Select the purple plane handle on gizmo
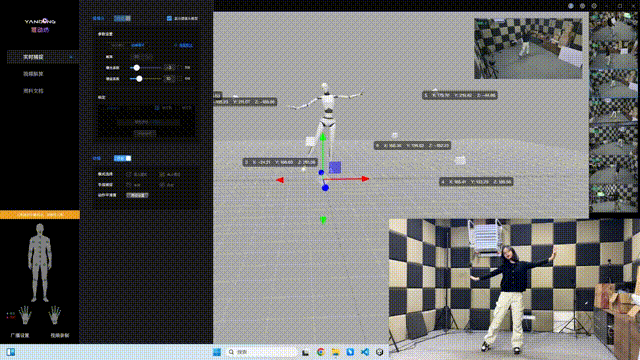The height and width of the screenshot is (360, 640). [335, 167]
